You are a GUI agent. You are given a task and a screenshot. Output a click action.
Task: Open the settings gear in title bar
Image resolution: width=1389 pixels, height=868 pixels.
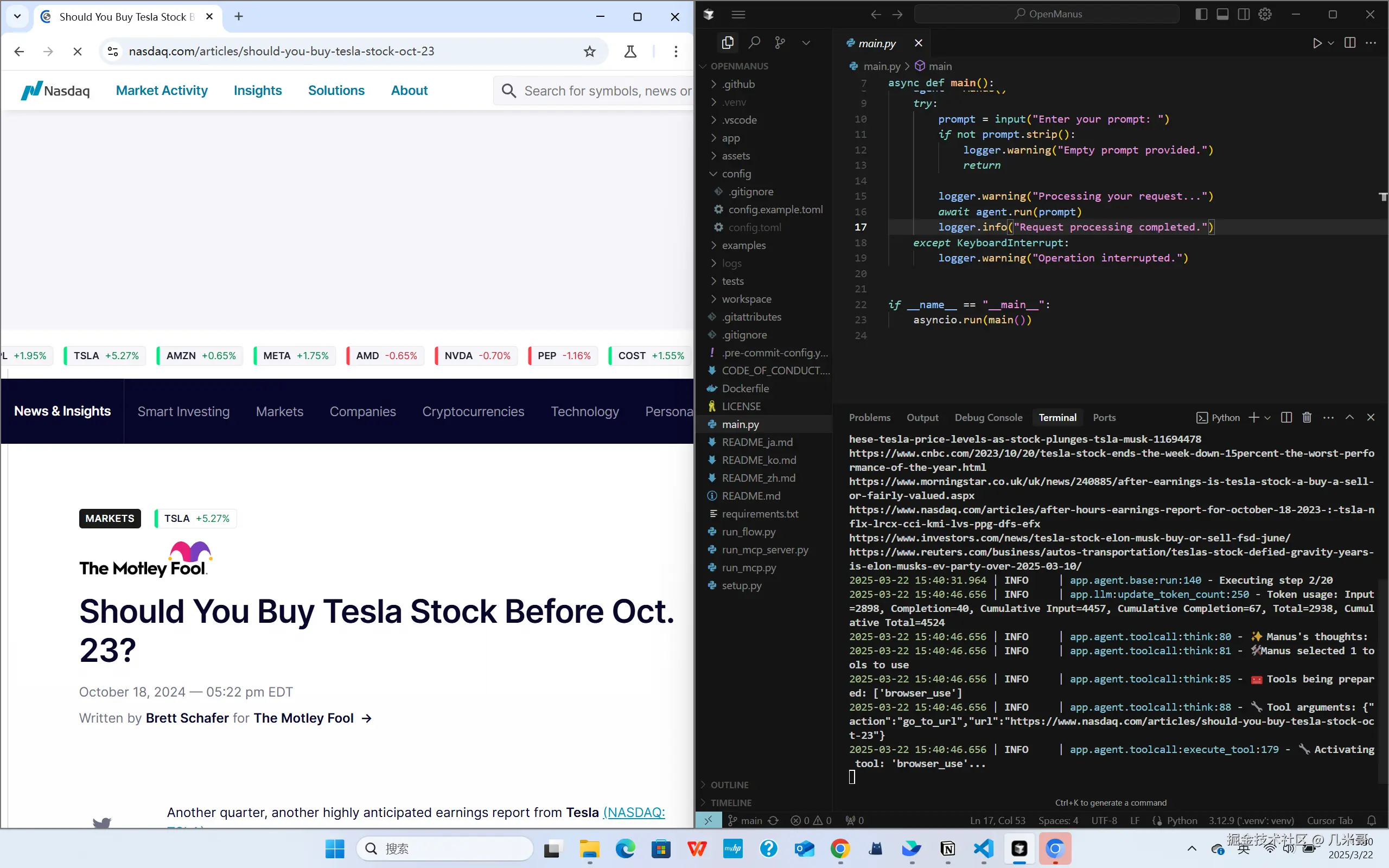point(1265,14)
